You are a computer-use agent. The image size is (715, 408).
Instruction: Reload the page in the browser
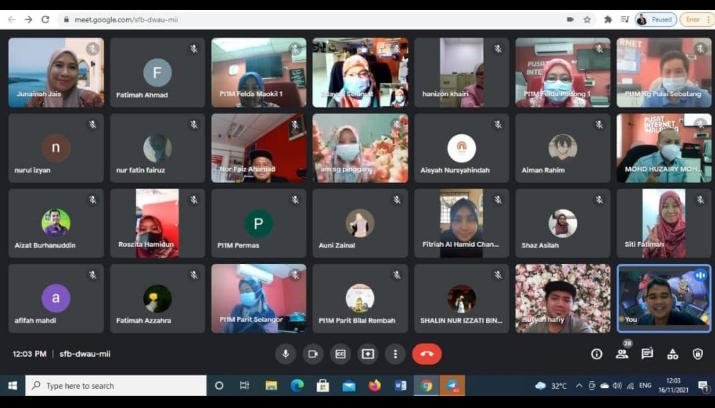click(x=45, y=19)
